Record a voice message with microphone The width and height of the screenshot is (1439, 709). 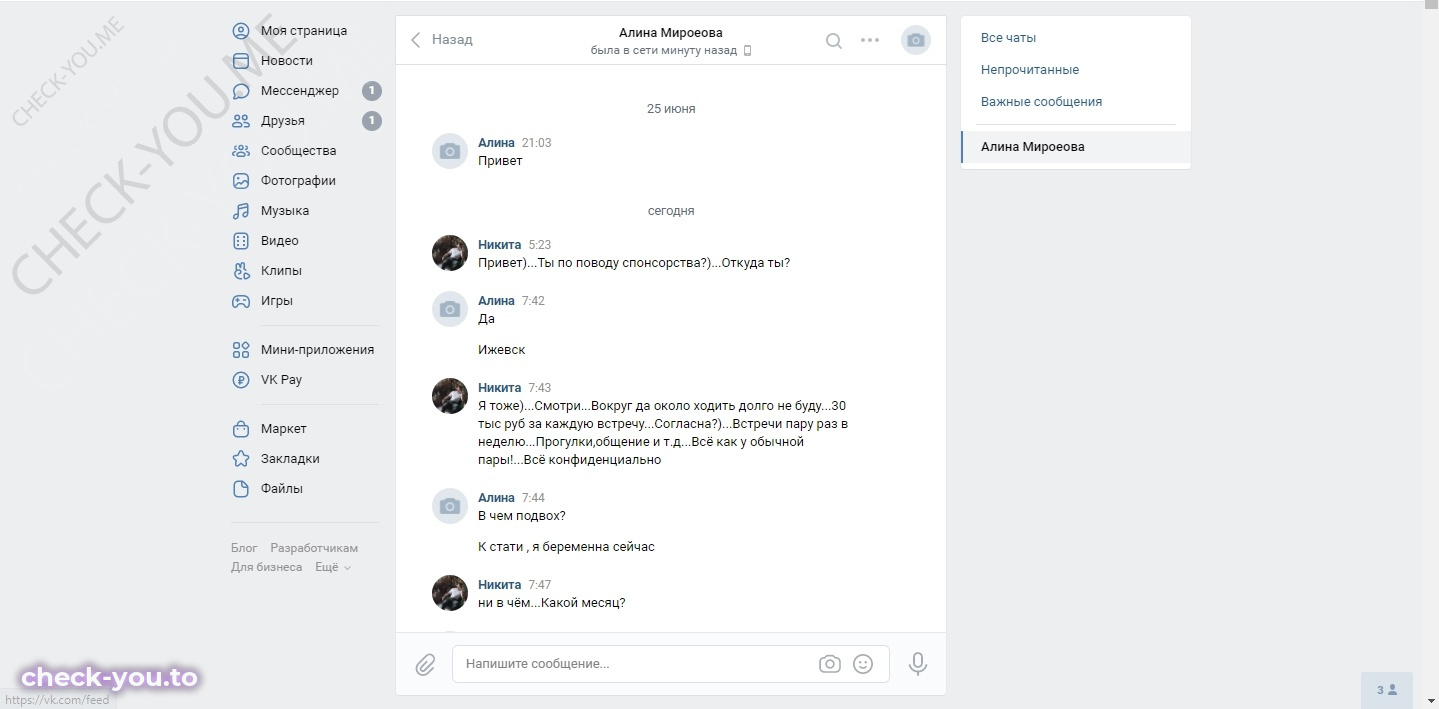[x=917, y=664]
